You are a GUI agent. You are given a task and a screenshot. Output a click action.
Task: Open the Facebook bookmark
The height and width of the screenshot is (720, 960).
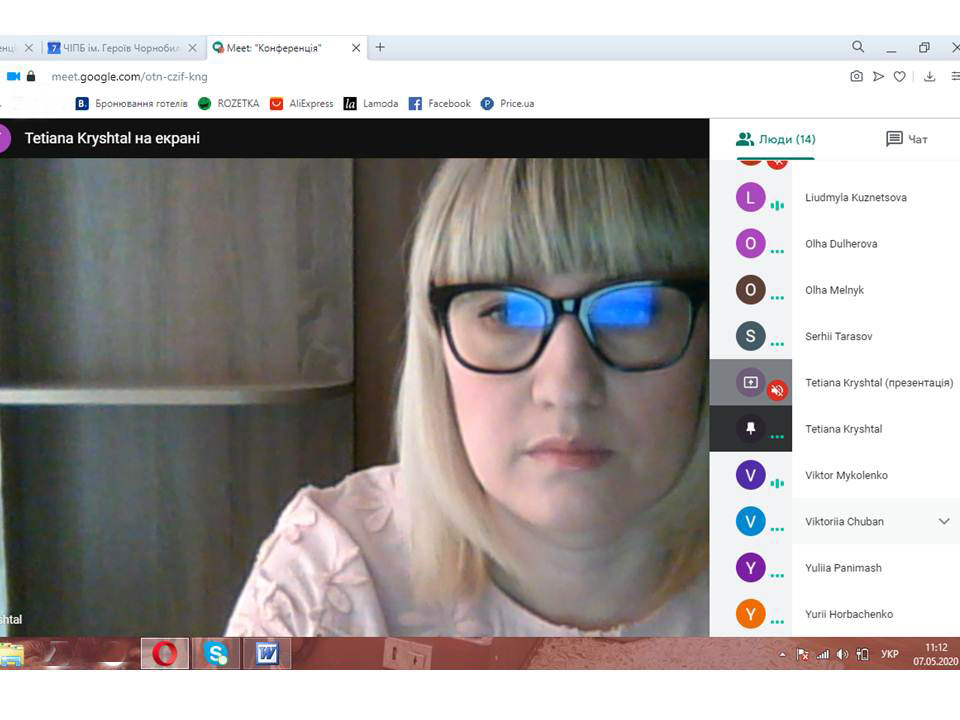[440, 103]
